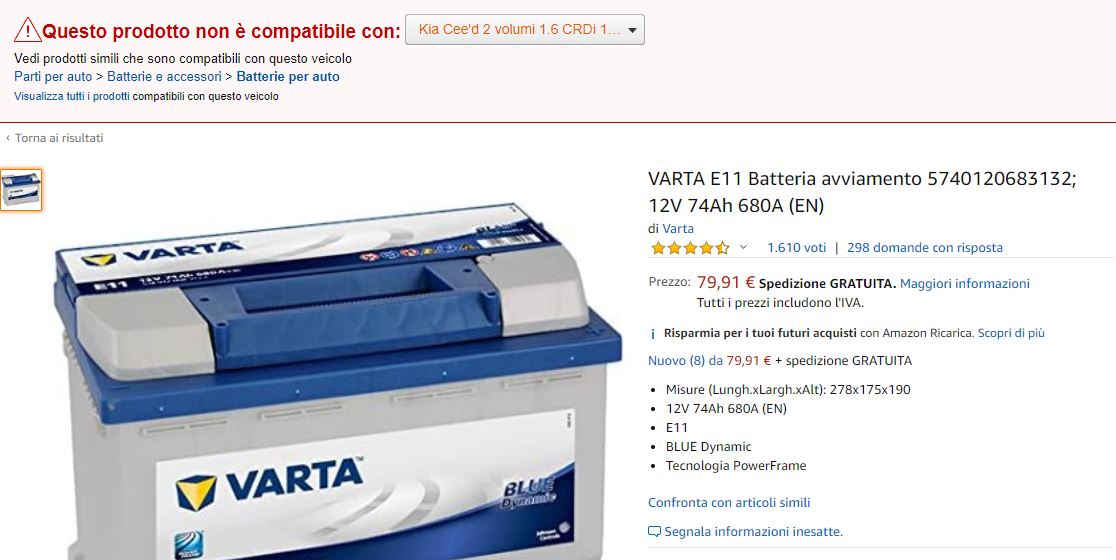Click Scopri di più link
This screenshot has width=1116, height=560.
point(1011,333)
